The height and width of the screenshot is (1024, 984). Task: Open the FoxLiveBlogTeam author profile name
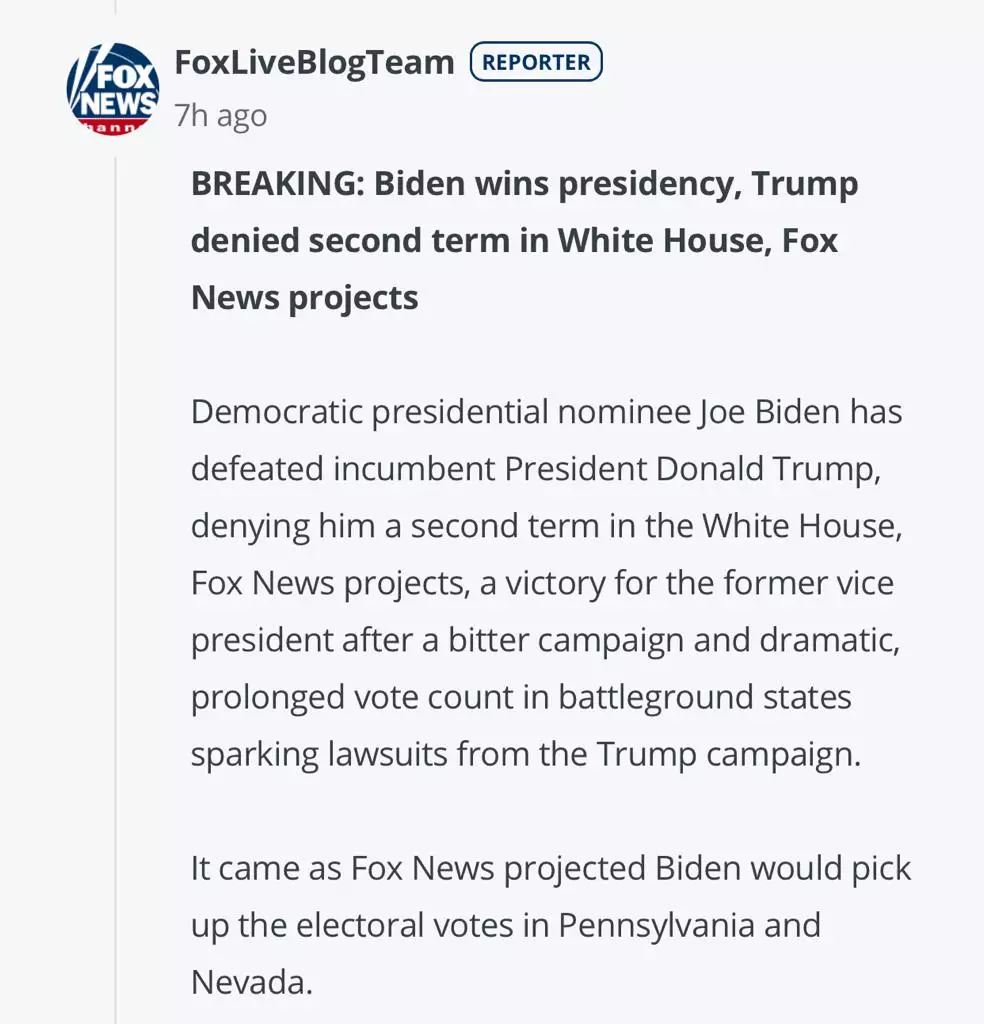314,62
